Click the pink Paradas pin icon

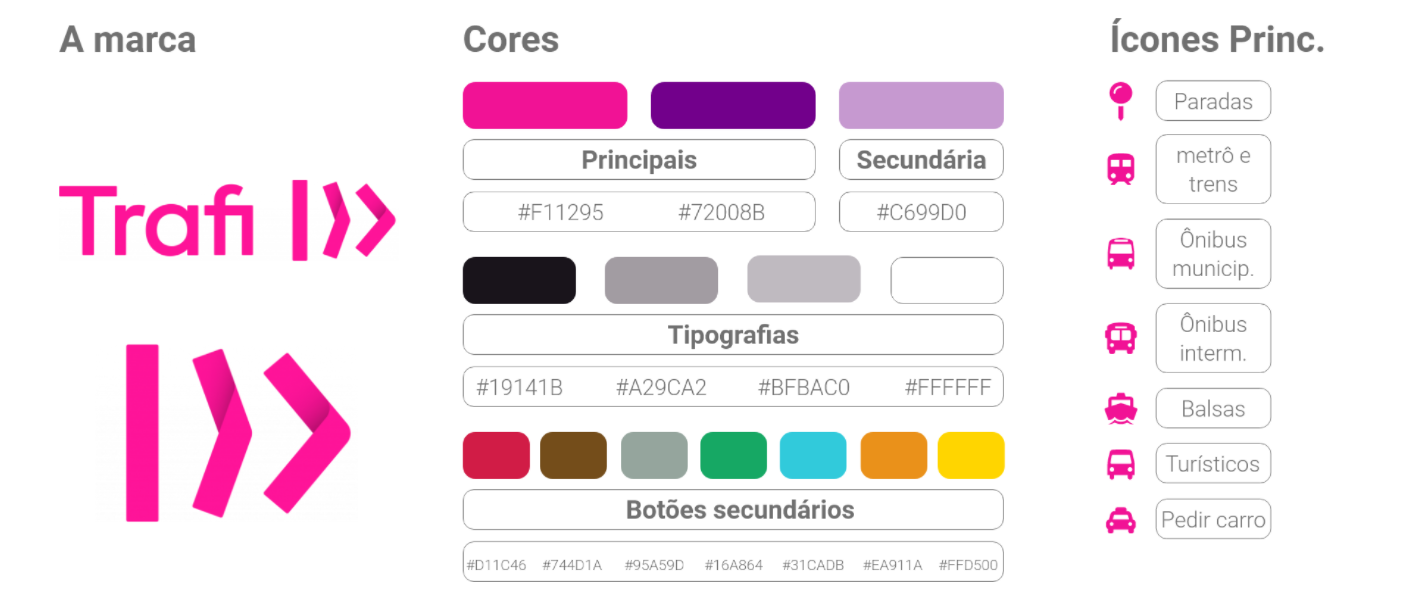tap(1120, 101)
